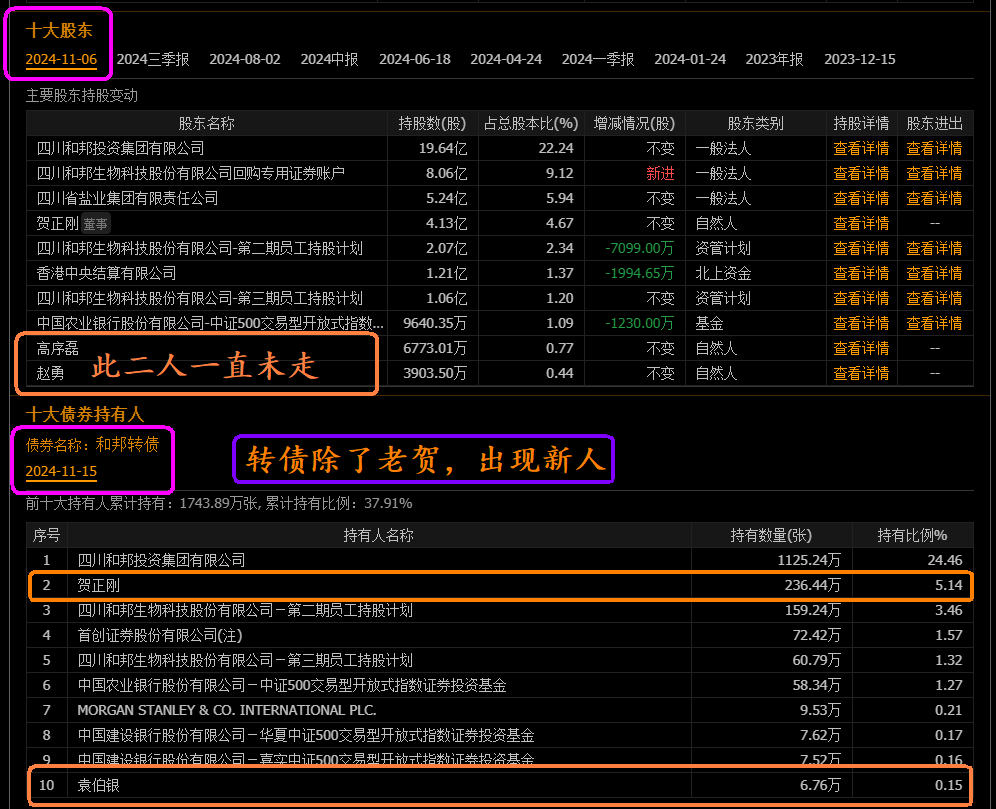Select the 2024-11-06 shareholder date tab
The width and height of the screenshot is (996, 809).
point(61,59)
